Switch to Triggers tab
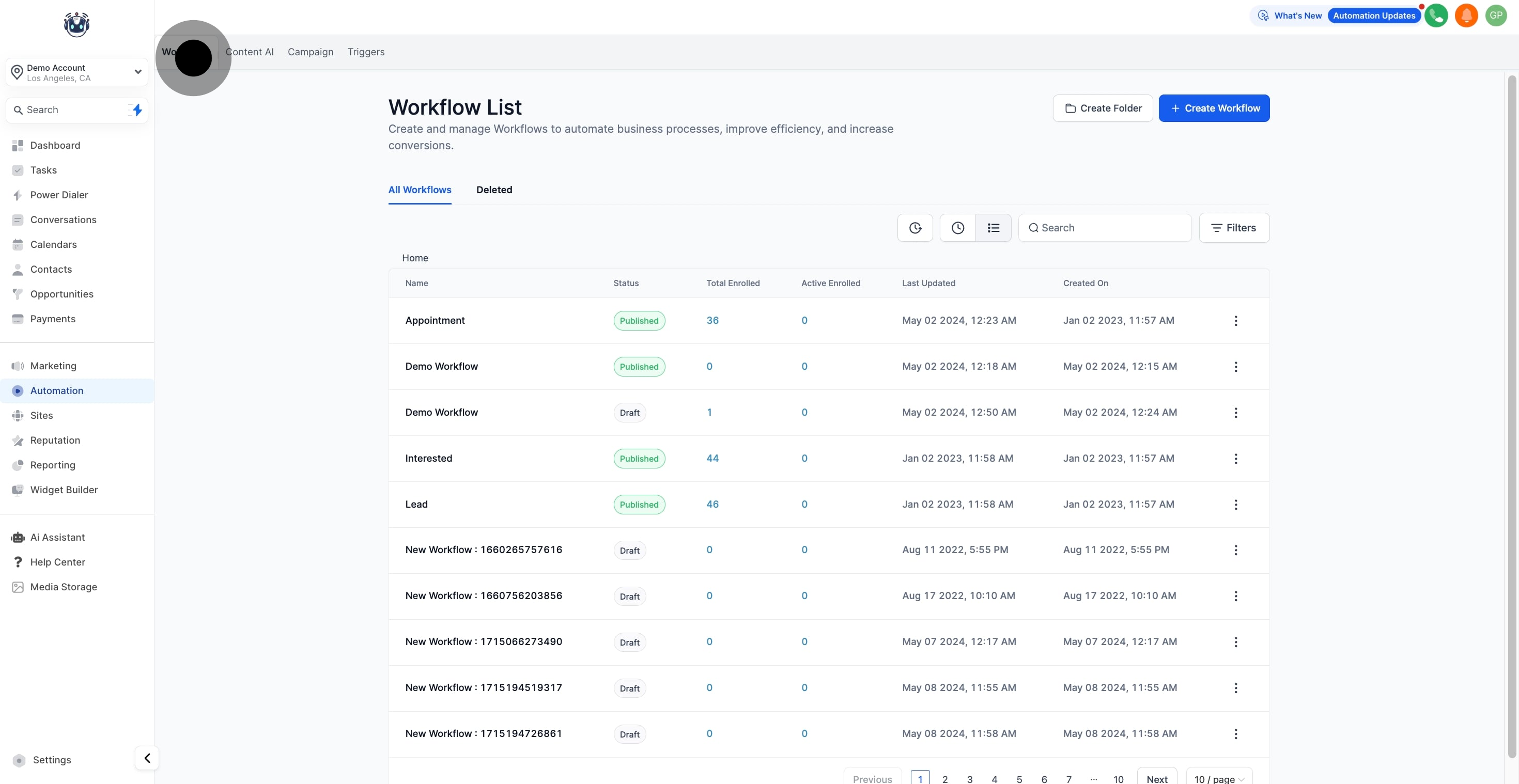Screen dimensions: 1519x784 366,52
